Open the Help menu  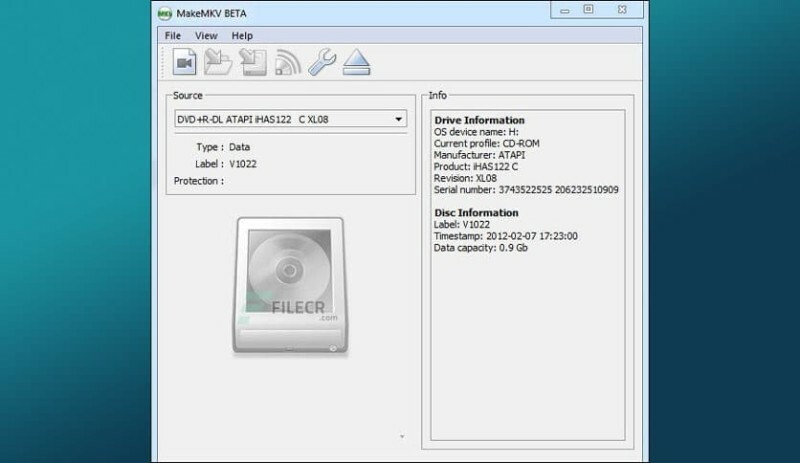[242, 36]
